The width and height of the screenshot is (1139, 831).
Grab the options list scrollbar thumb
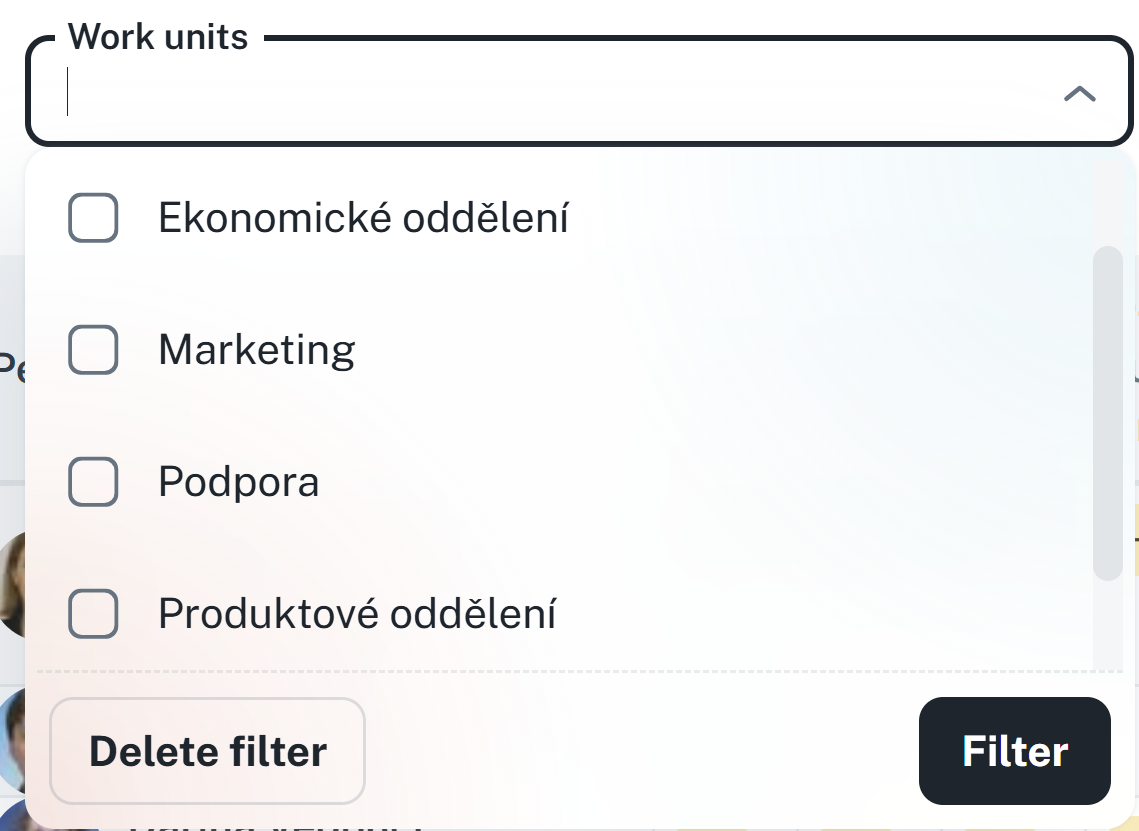tap(1107, 412)
